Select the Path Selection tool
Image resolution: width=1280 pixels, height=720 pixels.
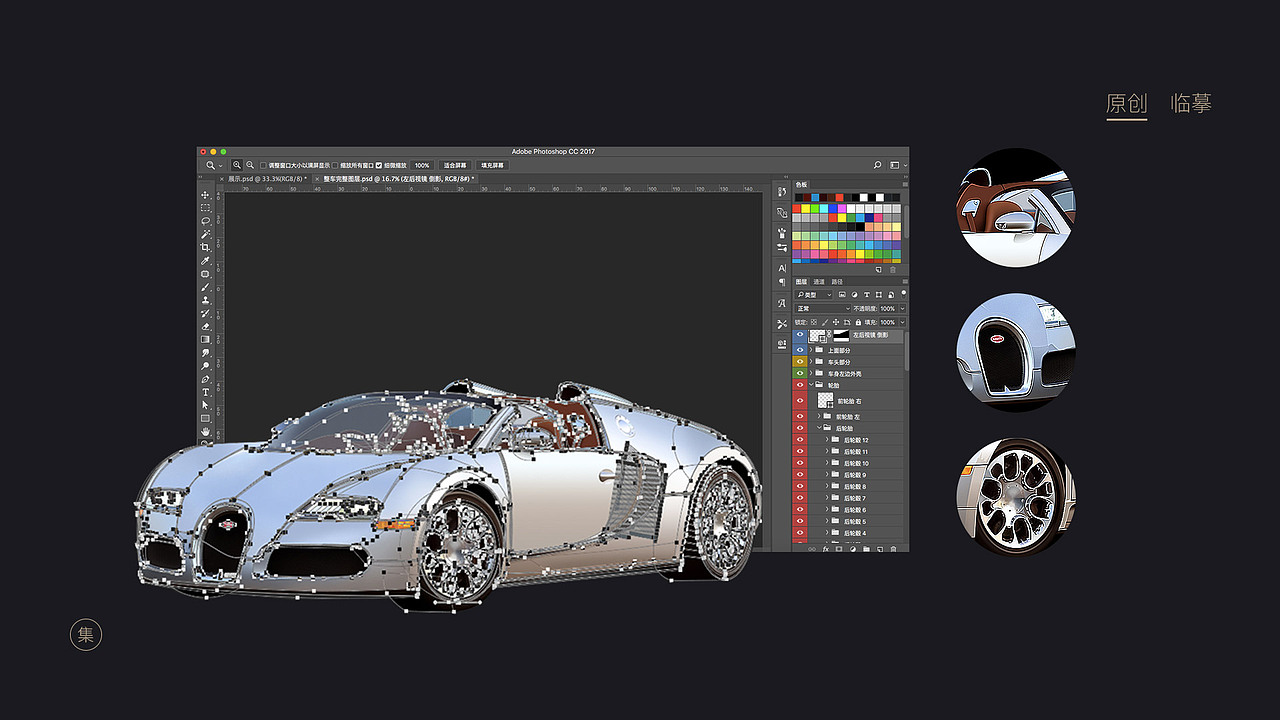(205, 405)
